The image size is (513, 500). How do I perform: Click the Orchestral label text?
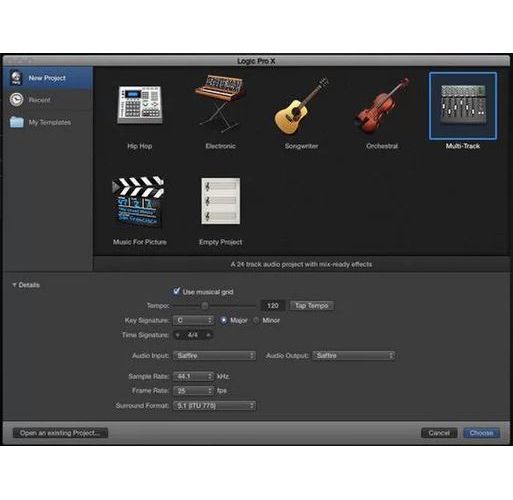pyautogui.click(x=382, y=146)
